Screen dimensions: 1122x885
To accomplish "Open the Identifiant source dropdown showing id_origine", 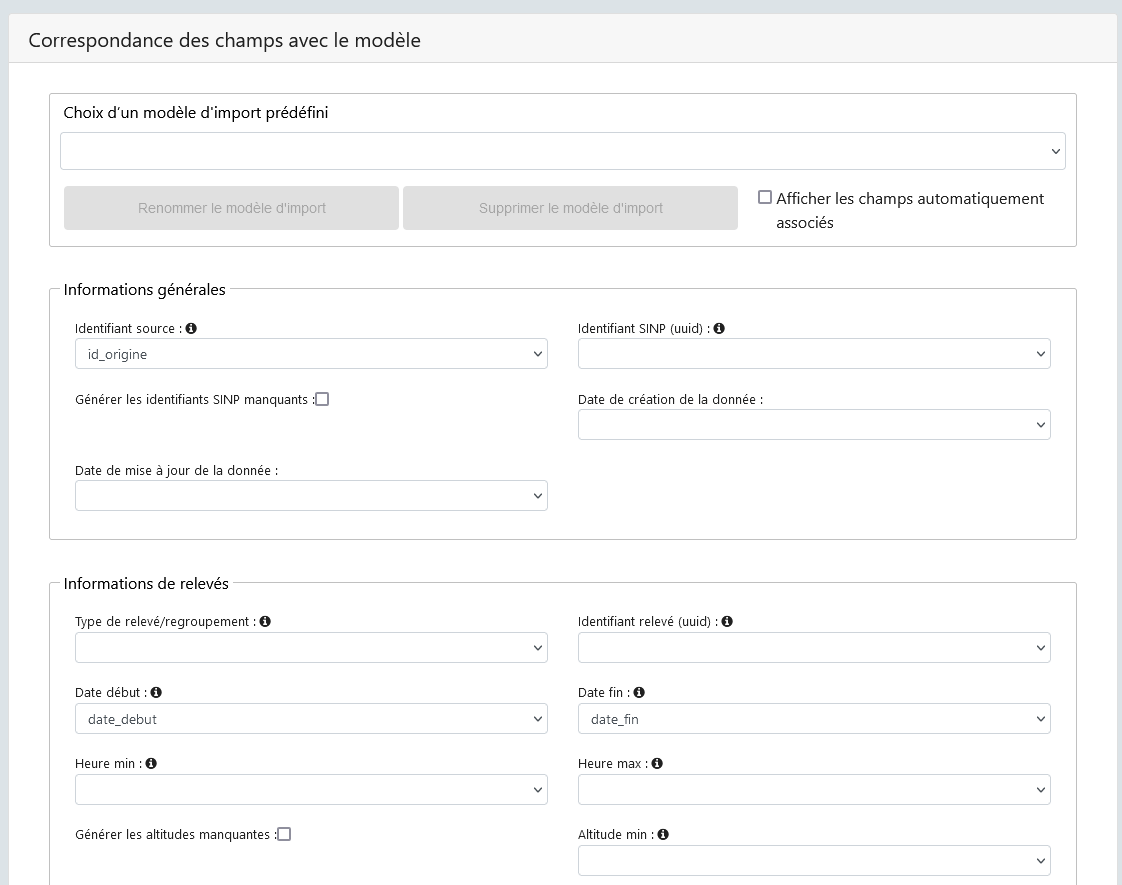I will [x=311, y=353].
